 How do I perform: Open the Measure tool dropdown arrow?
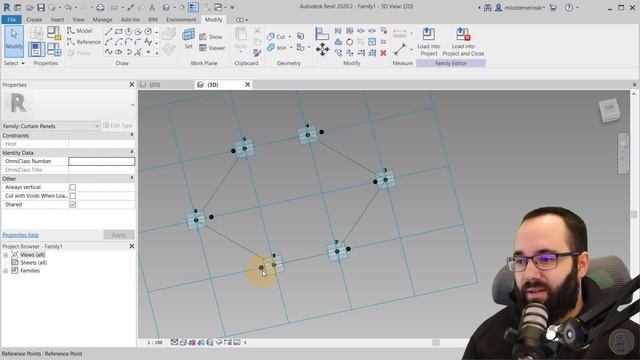pos(411,49)
